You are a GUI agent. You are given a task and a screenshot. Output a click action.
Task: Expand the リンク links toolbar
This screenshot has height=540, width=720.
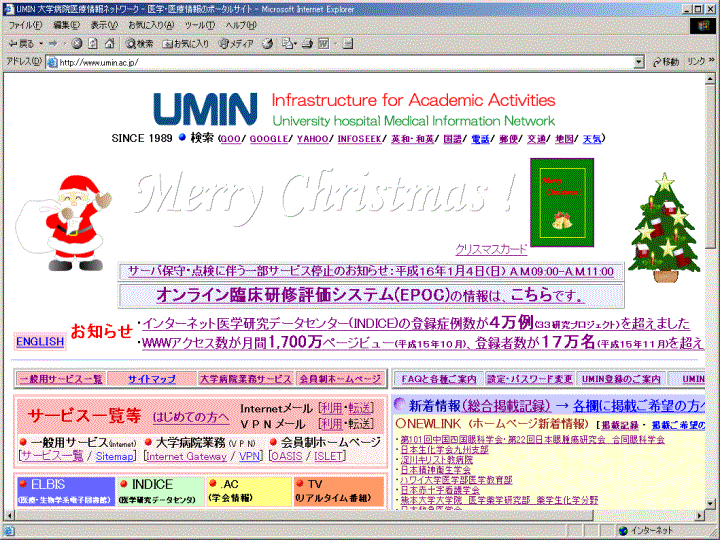click(695, 62)
